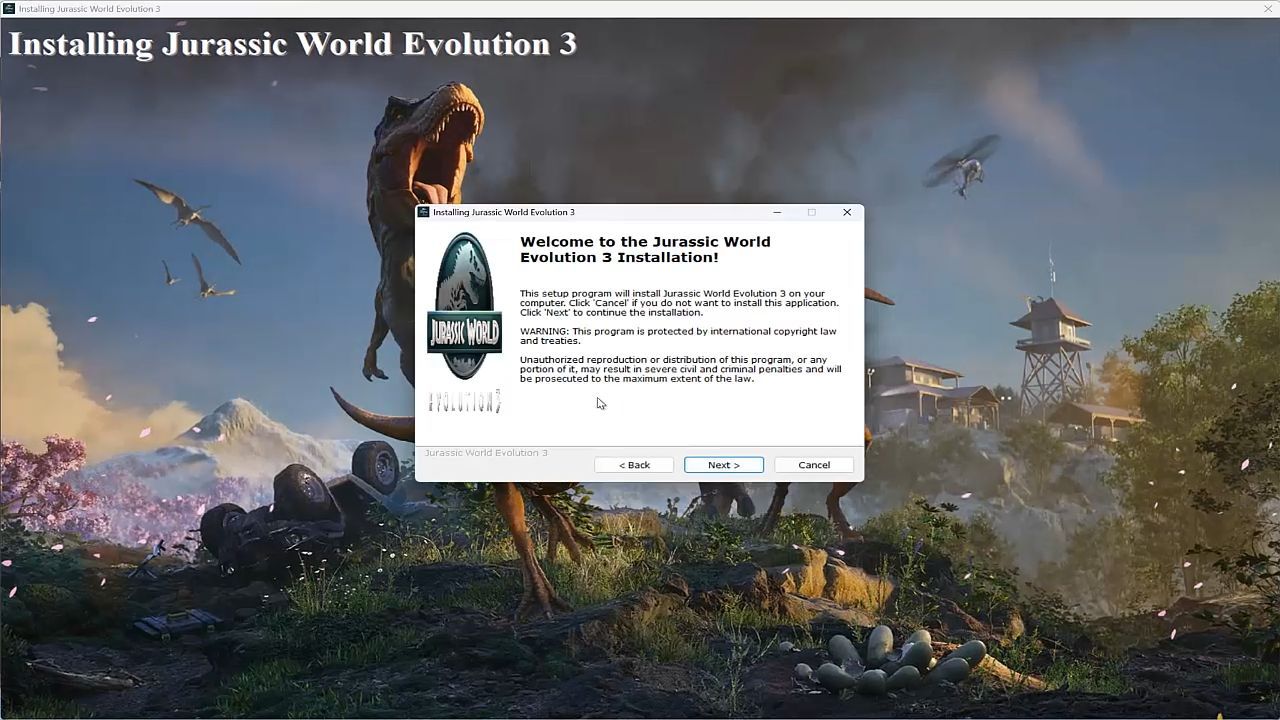Viewport: 1280px width, 720px height.
Task: Click the Jurassic World logo in the dialog
Action: [464, 307]
